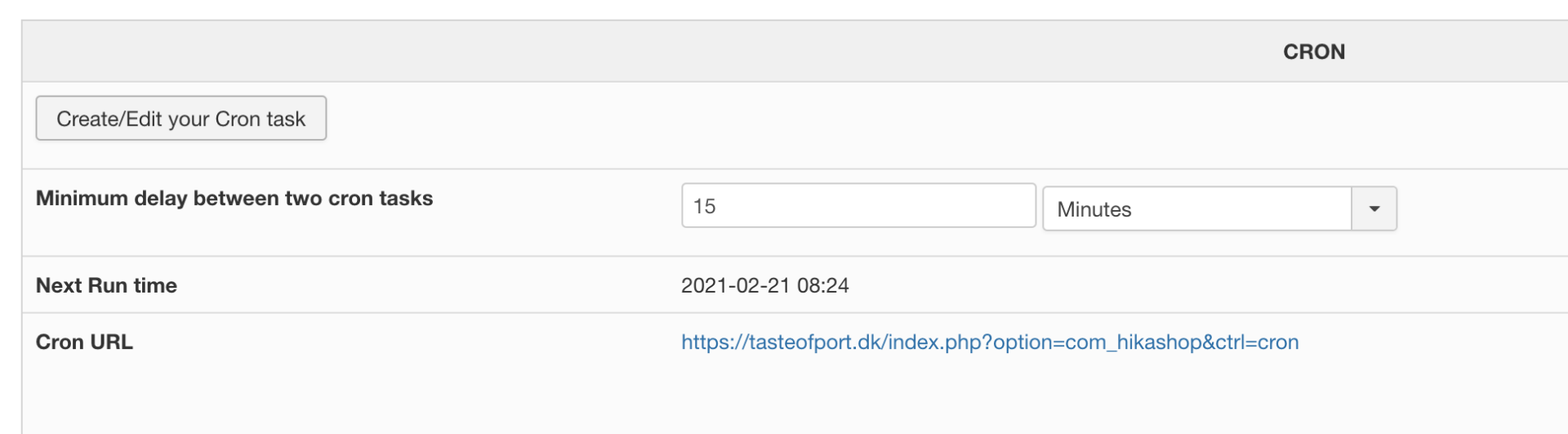
Task: Click "Create/Edit" text on the cron button
Action: [109, 119]
